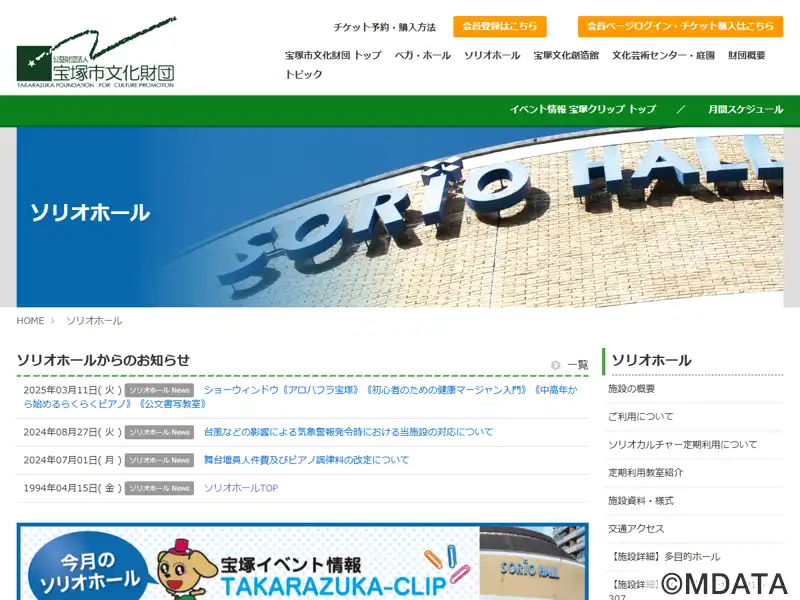Select 宝塚文化創造館 in the top menu
The height and width of the screenshot is (600, 800).
[566, 55]
